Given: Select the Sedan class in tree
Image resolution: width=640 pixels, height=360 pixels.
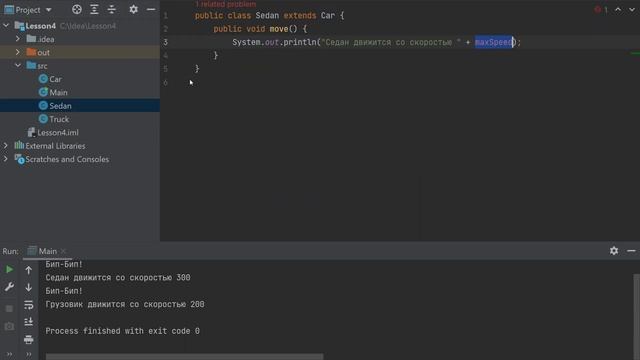Looking at the screenshot, I should [x=60, y=106].
